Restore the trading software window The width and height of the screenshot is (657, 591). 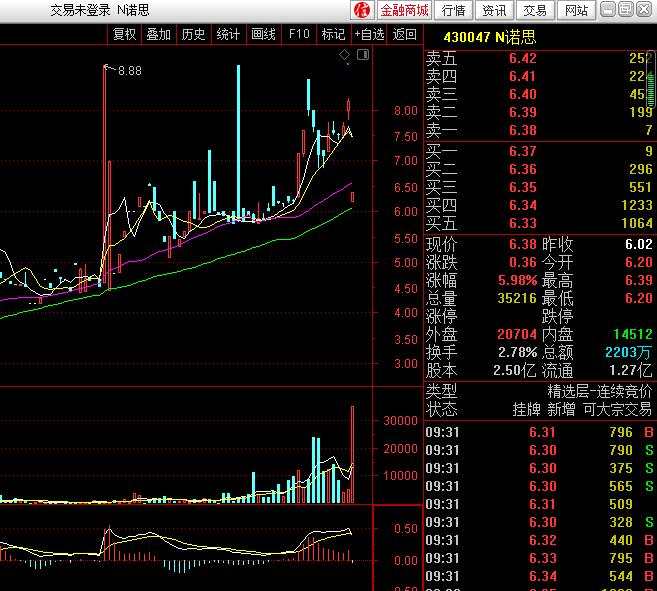(626, 9)
